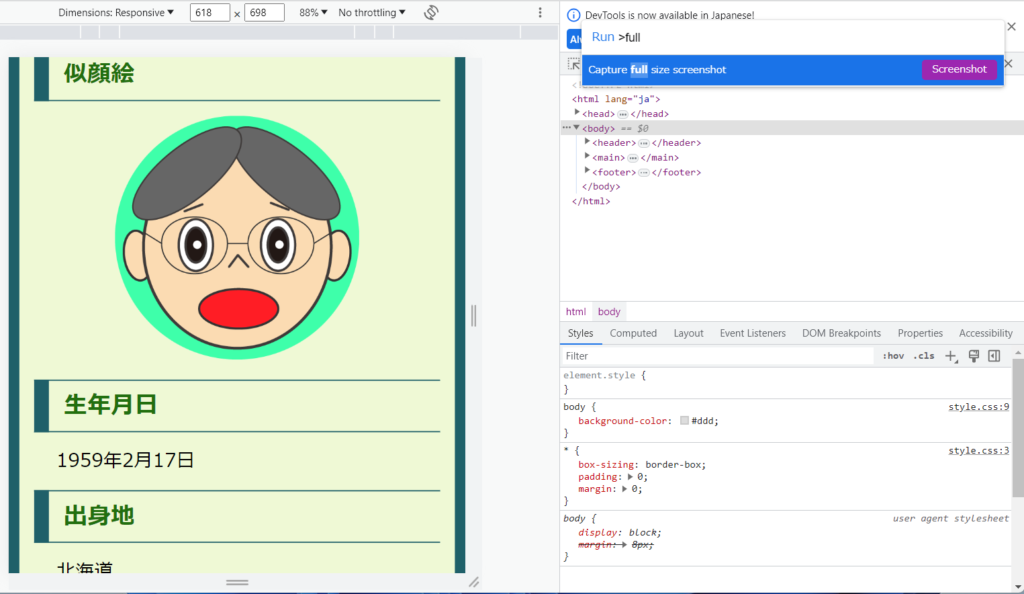Viewport: 1024px width, 594px height.
Task: Toggle the computed styles sidebar icon
Action: tap(994, 356)
